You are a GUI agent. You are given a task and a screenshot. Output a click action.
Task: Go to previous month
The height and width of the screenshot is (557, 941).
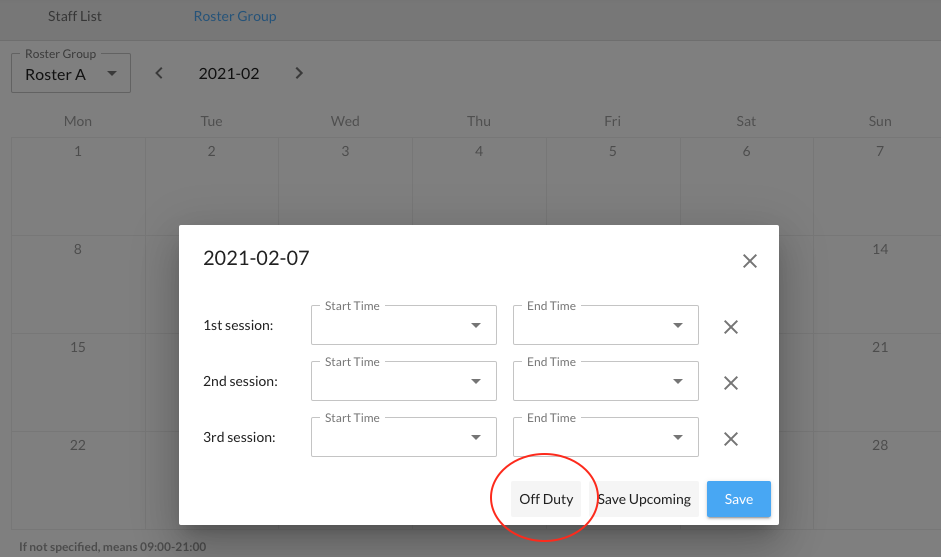(x=159, y=73)
